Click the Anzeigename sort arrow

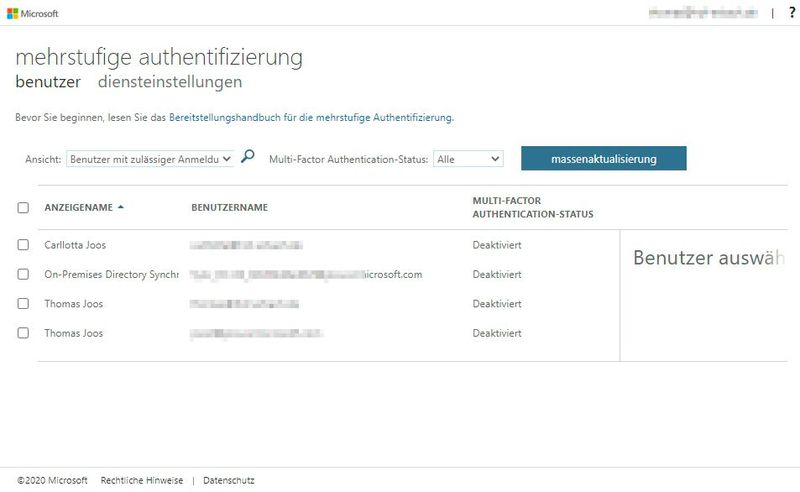(x=121, y=207)
